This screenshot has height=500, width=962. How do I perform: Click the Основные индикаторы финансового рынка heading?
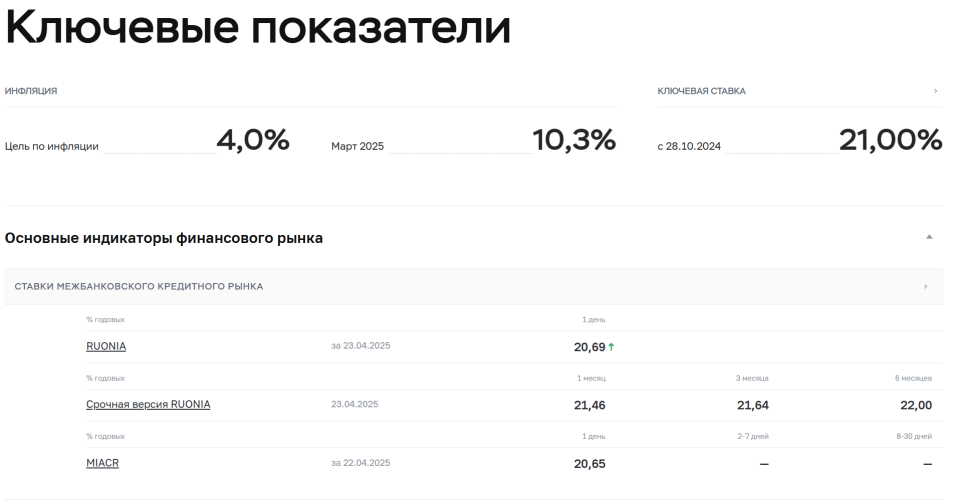coord(164,238)
